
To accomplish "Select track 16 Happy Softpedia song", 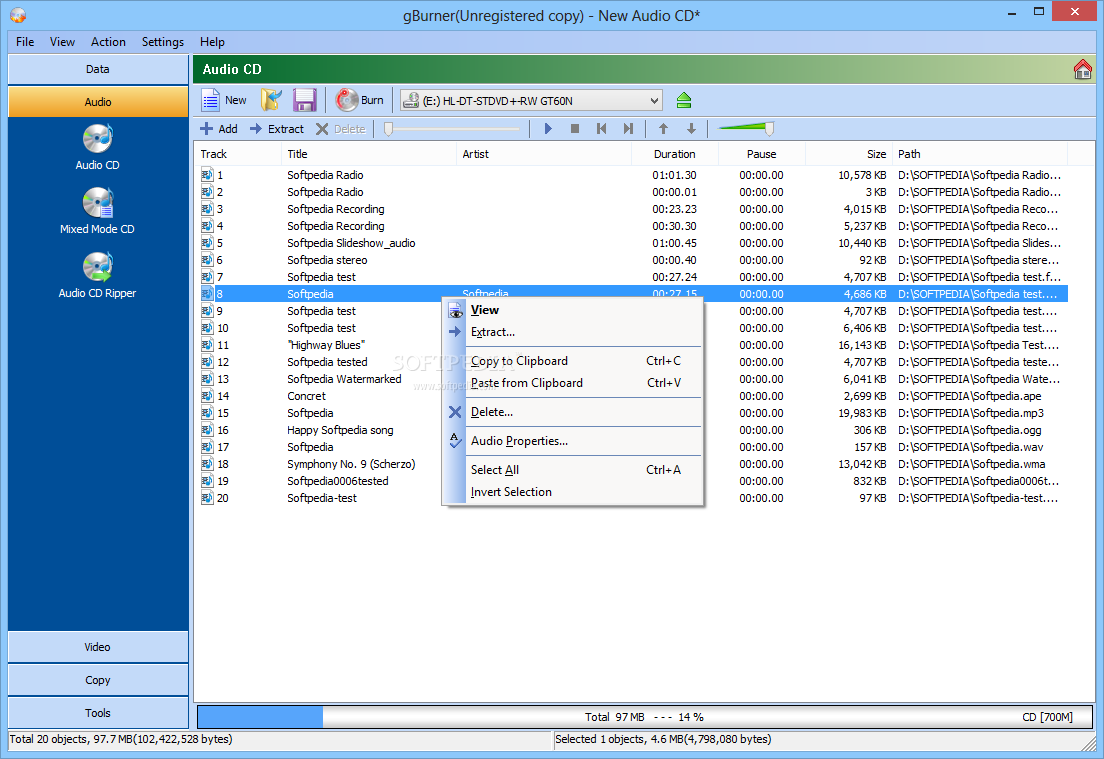I will (632, 430).
